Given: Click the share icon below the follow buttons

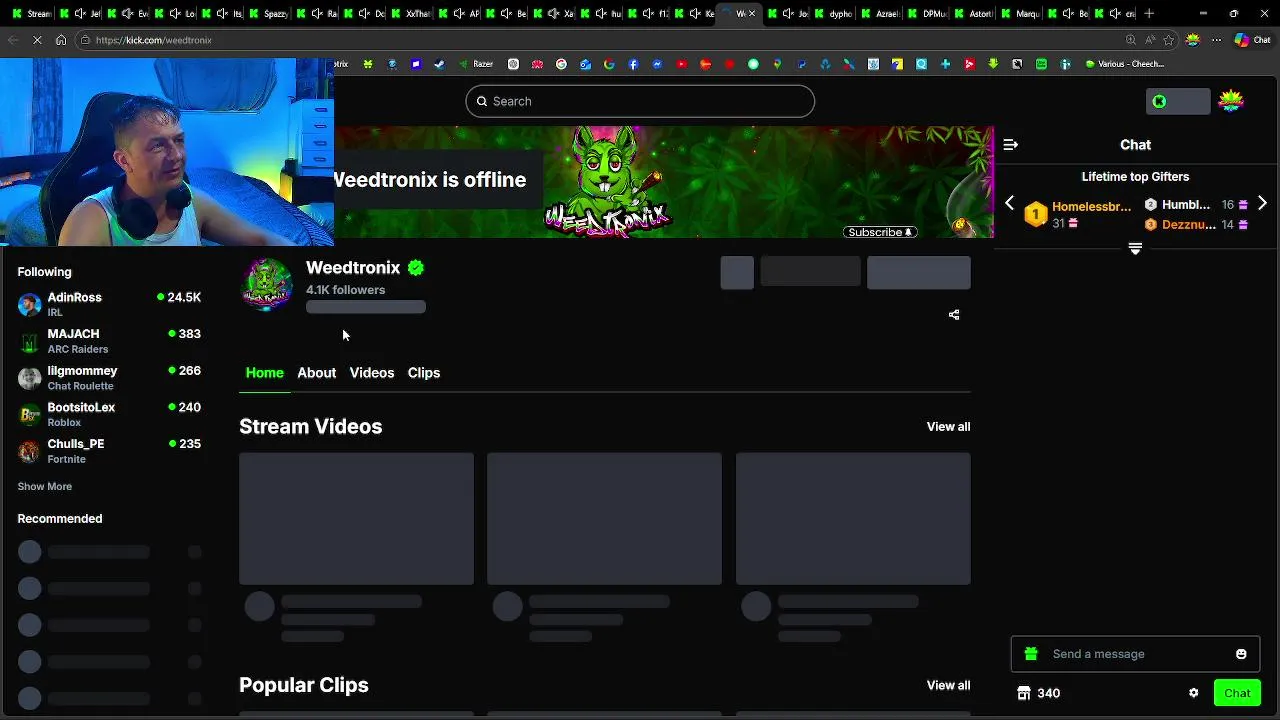Looking at the screenshot, I should [954, 315].
